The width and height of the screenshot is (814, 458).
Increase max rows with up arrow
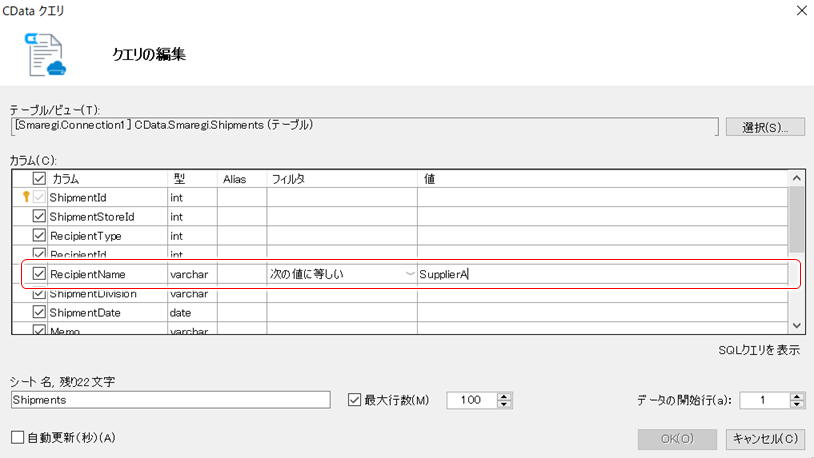[504, 396]
